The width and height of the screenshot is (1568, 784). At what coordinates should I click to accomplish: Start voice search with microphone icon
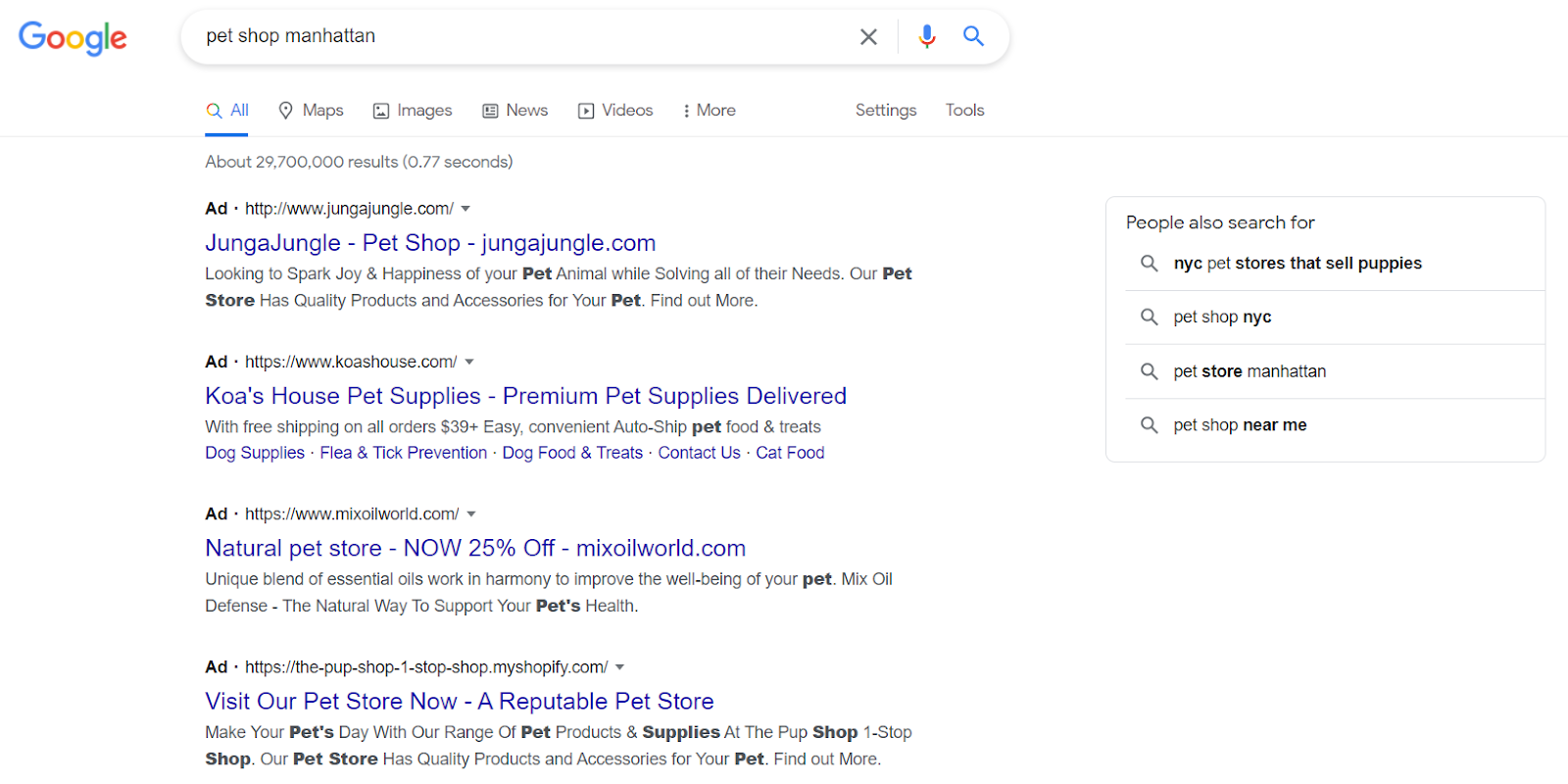pyautogui.click(x=926, y=36)
